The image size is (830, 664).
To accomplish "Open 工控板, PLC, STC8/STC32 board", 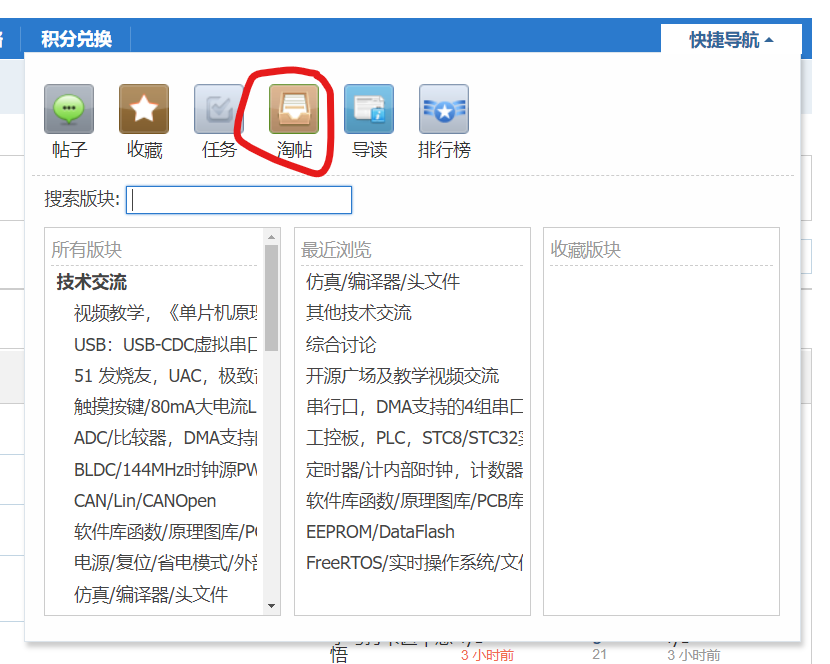I will click(x=414, y=438).
